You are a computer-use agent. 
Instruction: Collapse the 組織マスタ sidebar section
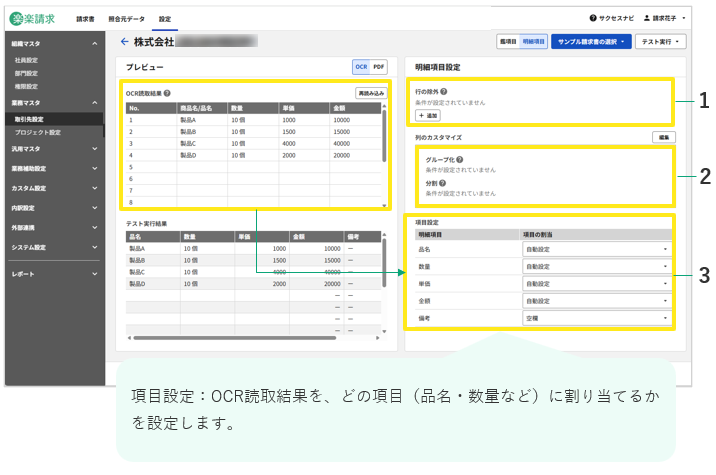click(x=95, y=44)
